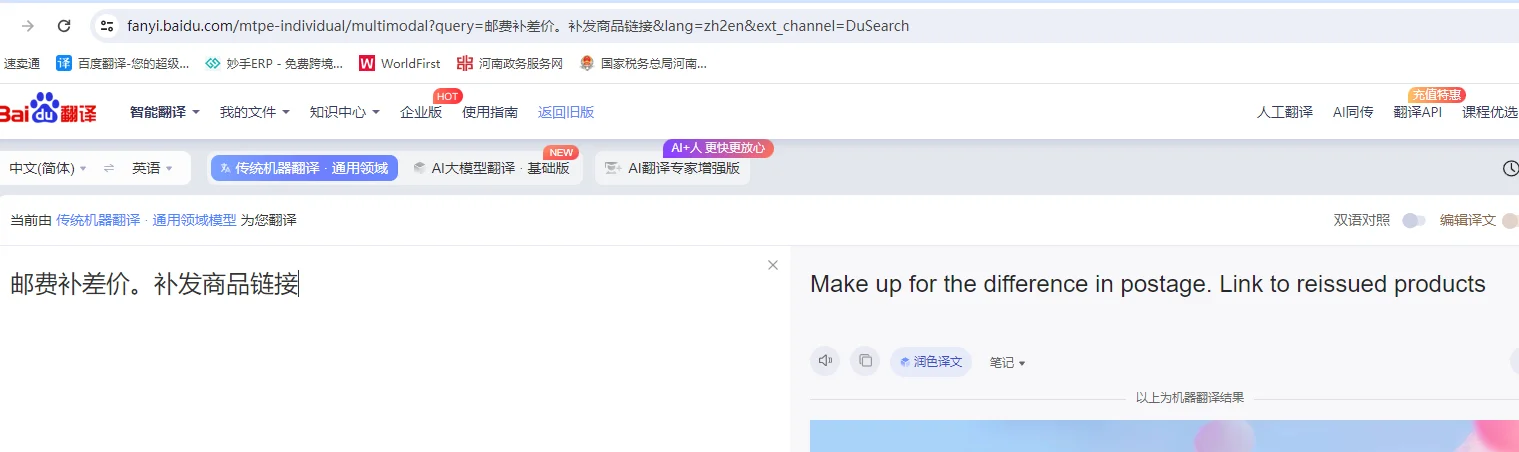Screen dimensions: 1519x452
Task: Click the 通用领域模型 link
Action: [x=194, y=220]
